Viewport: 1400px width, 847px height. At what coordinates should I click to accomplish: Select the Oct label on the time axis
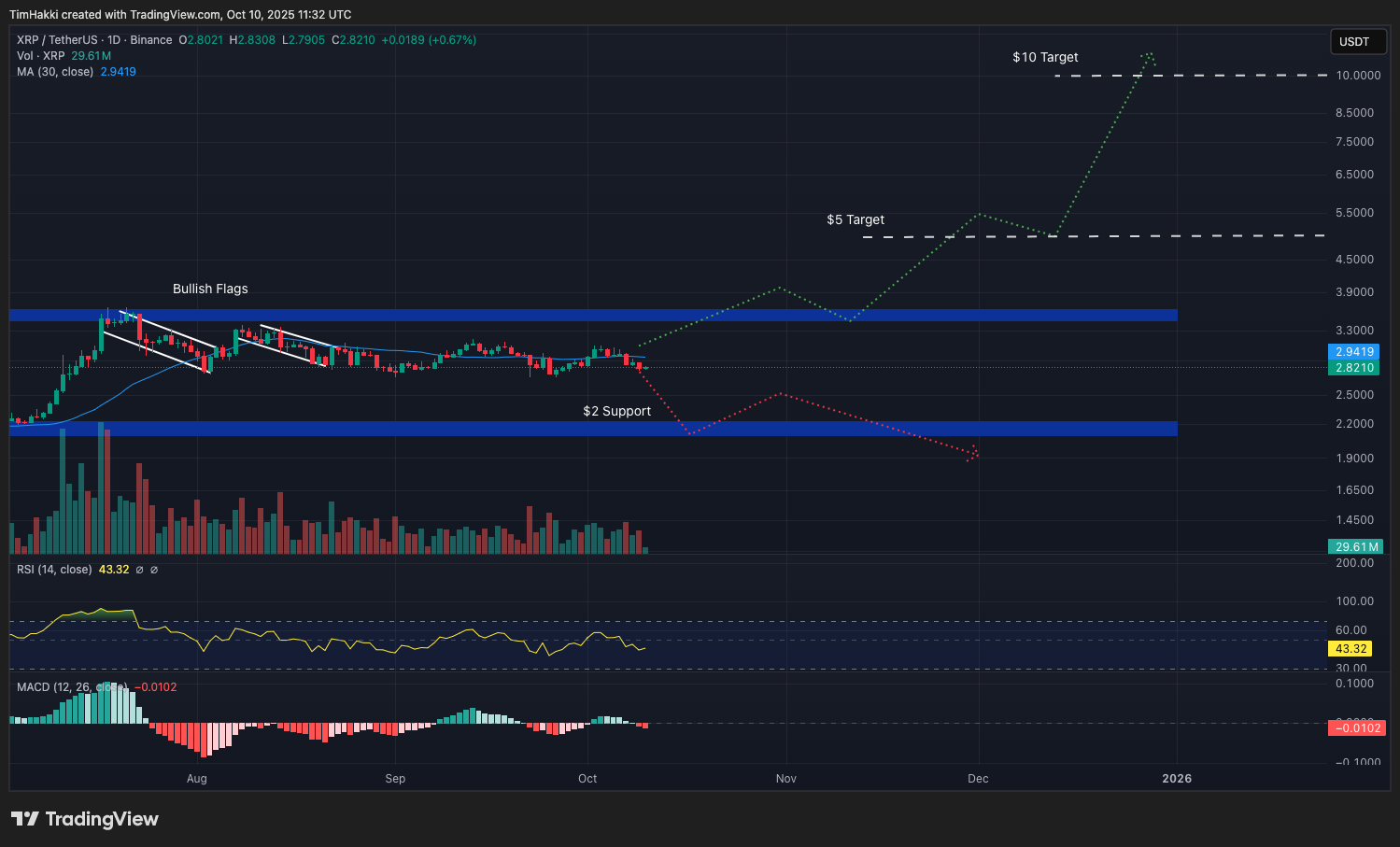587,778
